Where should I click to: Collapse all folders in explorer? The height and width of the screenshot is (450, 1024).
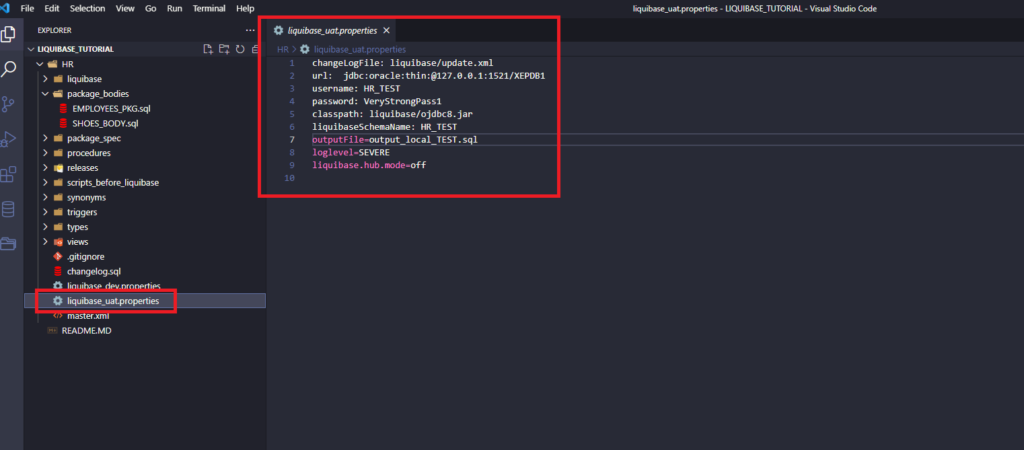coord(255,49)
